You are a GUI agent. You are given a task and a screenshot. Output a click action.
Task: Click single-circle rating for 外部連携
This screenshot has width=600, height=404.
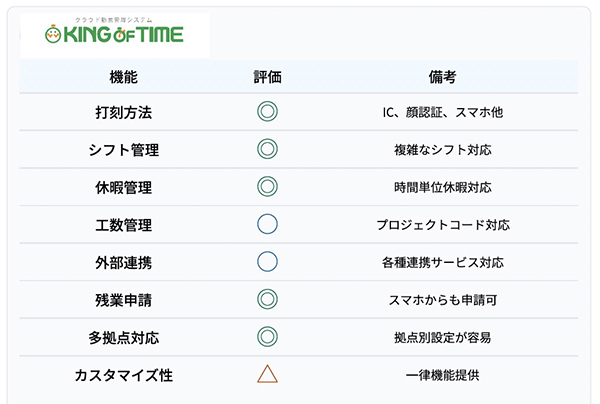267,262
